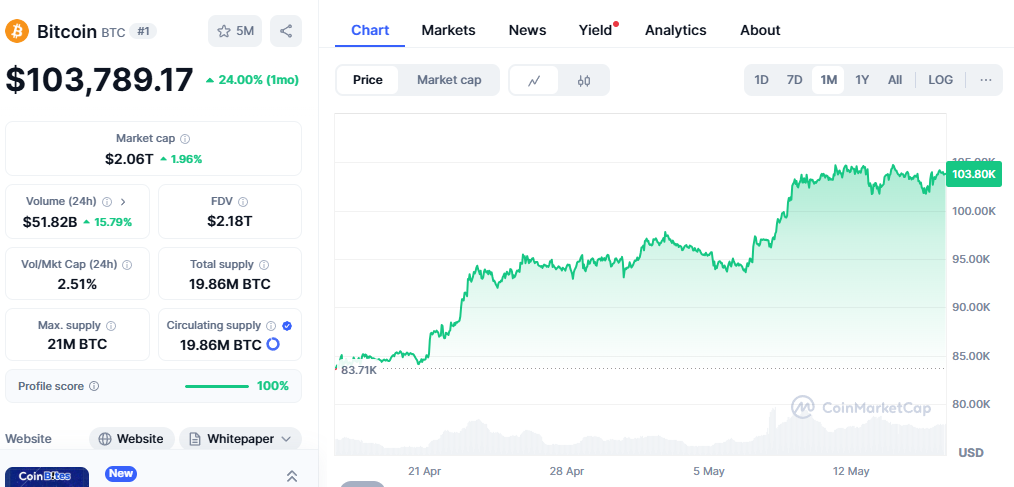Click the Profile score info icon
The image size is (1014, 487).
(x=94, y=386)
